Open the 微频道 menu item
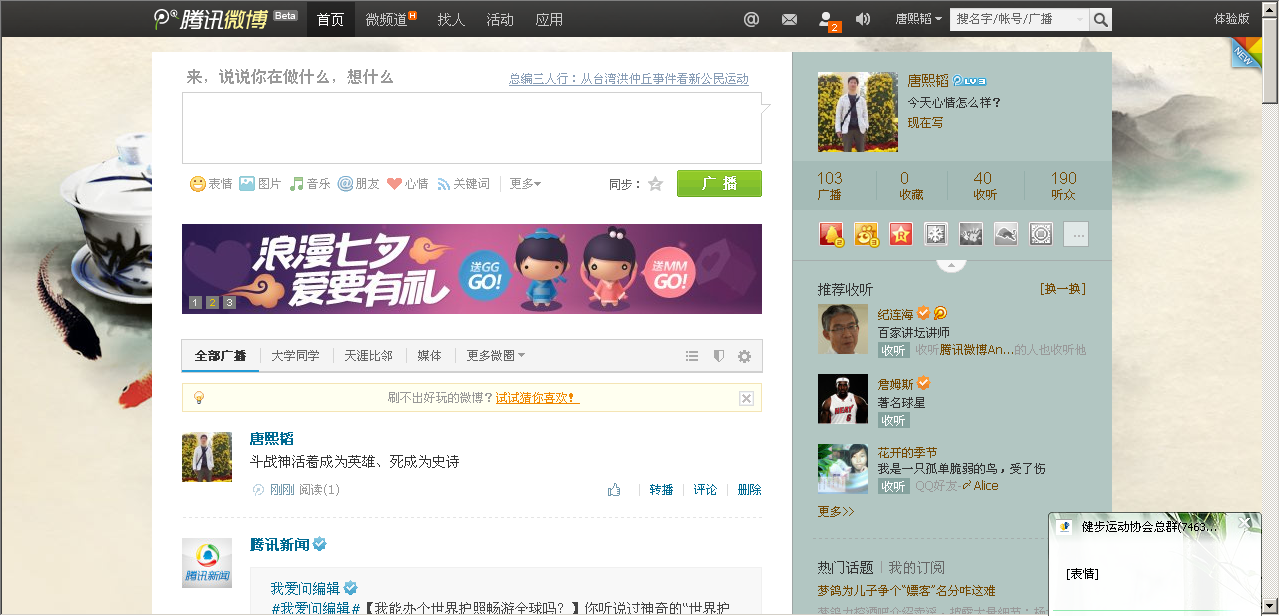The width and height of the screenshot is (1280, 616). tap(391, 19)
